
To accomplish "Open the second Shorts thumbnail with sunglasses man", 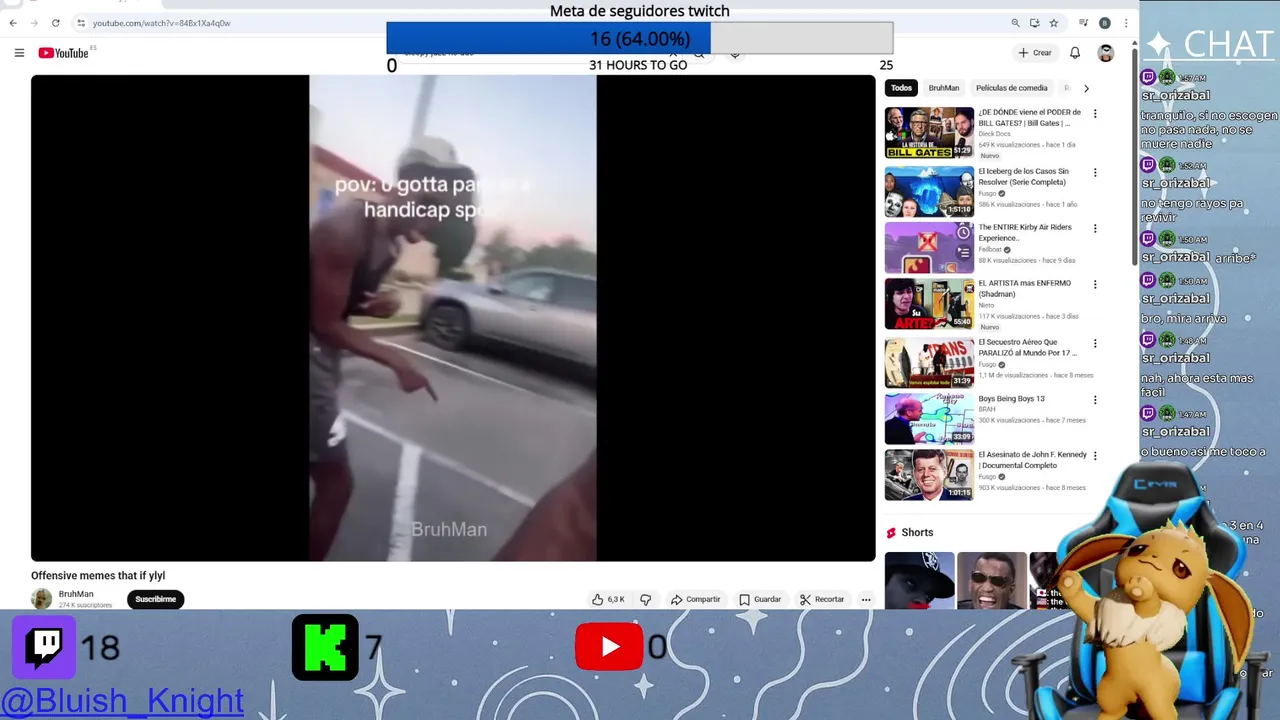I will (x=991, y=580).
